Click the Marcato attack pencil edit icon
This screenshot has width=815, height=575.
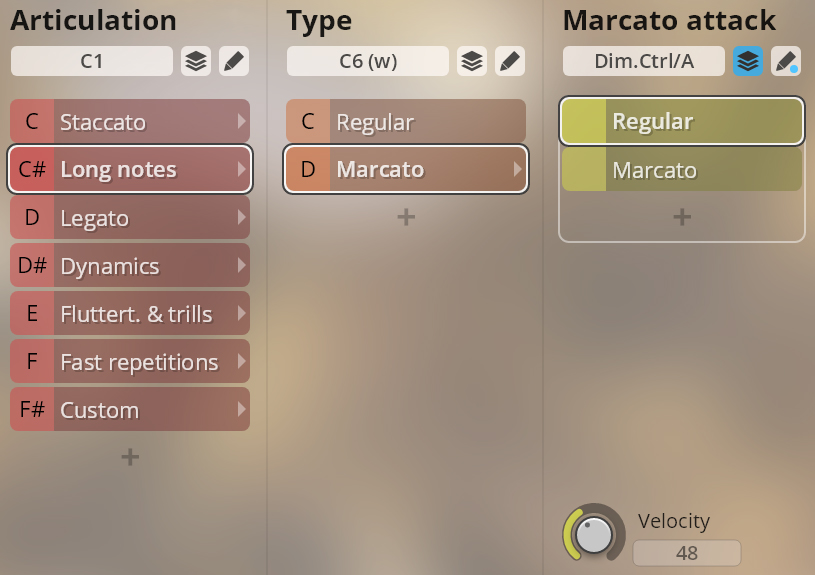pyautogui.click(x=785, y=61)
